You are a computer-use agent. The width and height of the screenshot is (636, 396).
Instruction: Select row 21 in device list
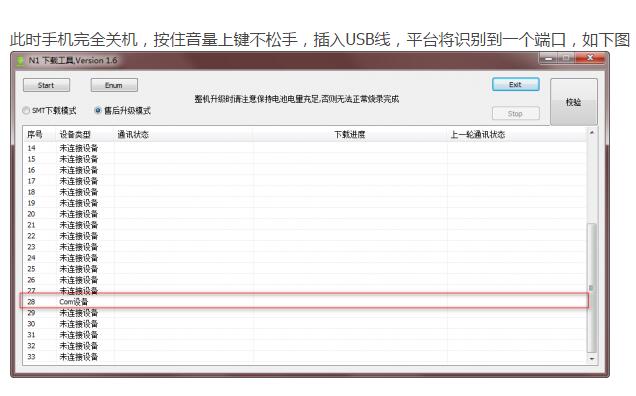coord(304,225)
